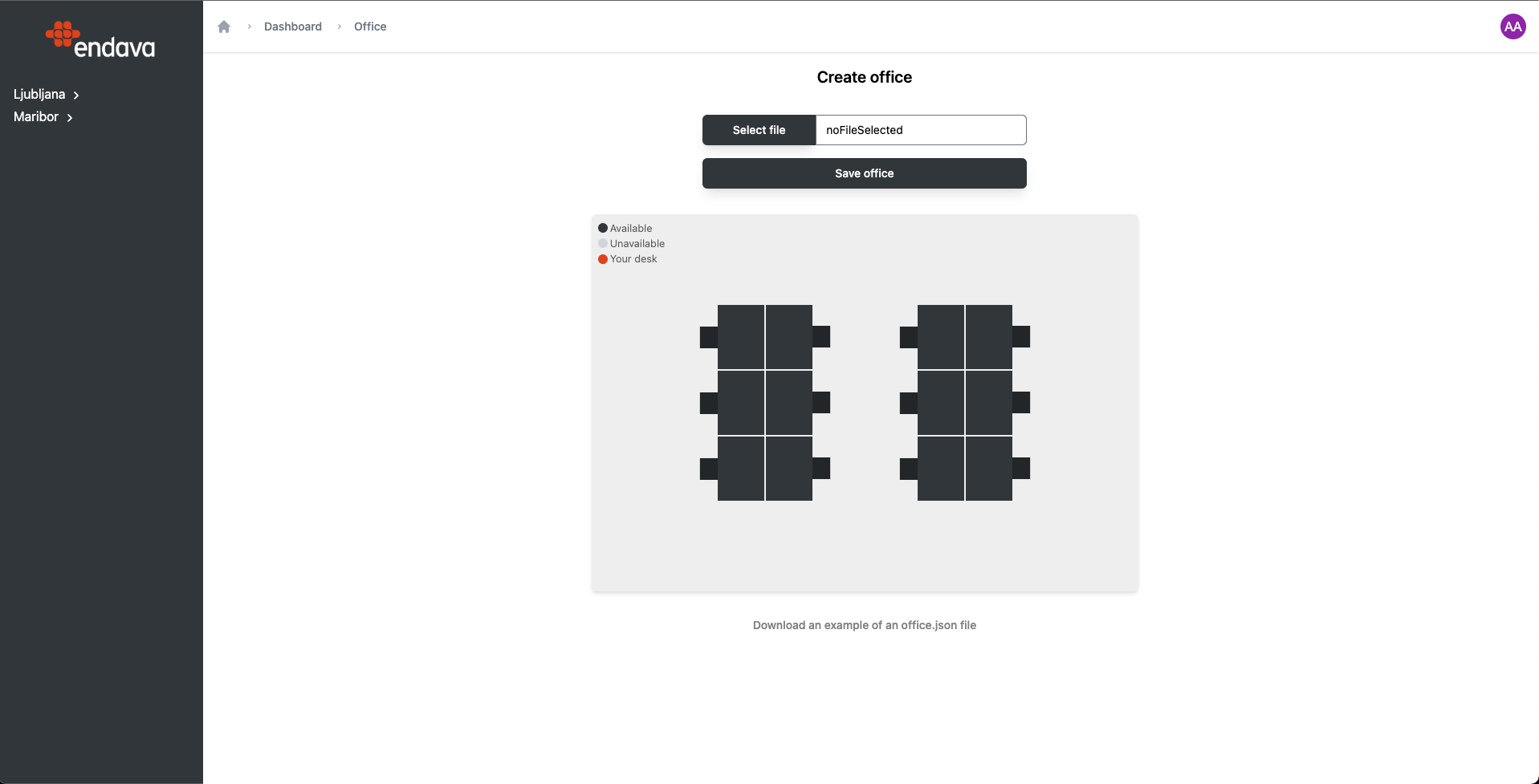Open Dashboard breadcrumb

tap(293, 26)
